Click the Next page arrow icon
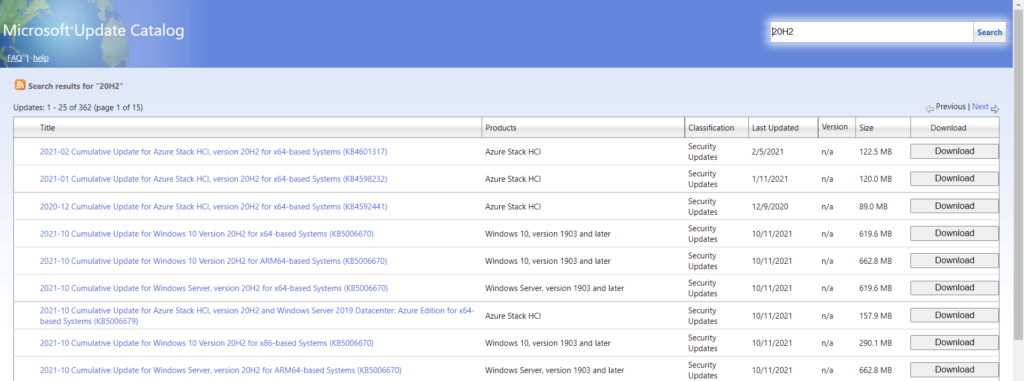Screen dimensions: 1024x381 (995, 108)
